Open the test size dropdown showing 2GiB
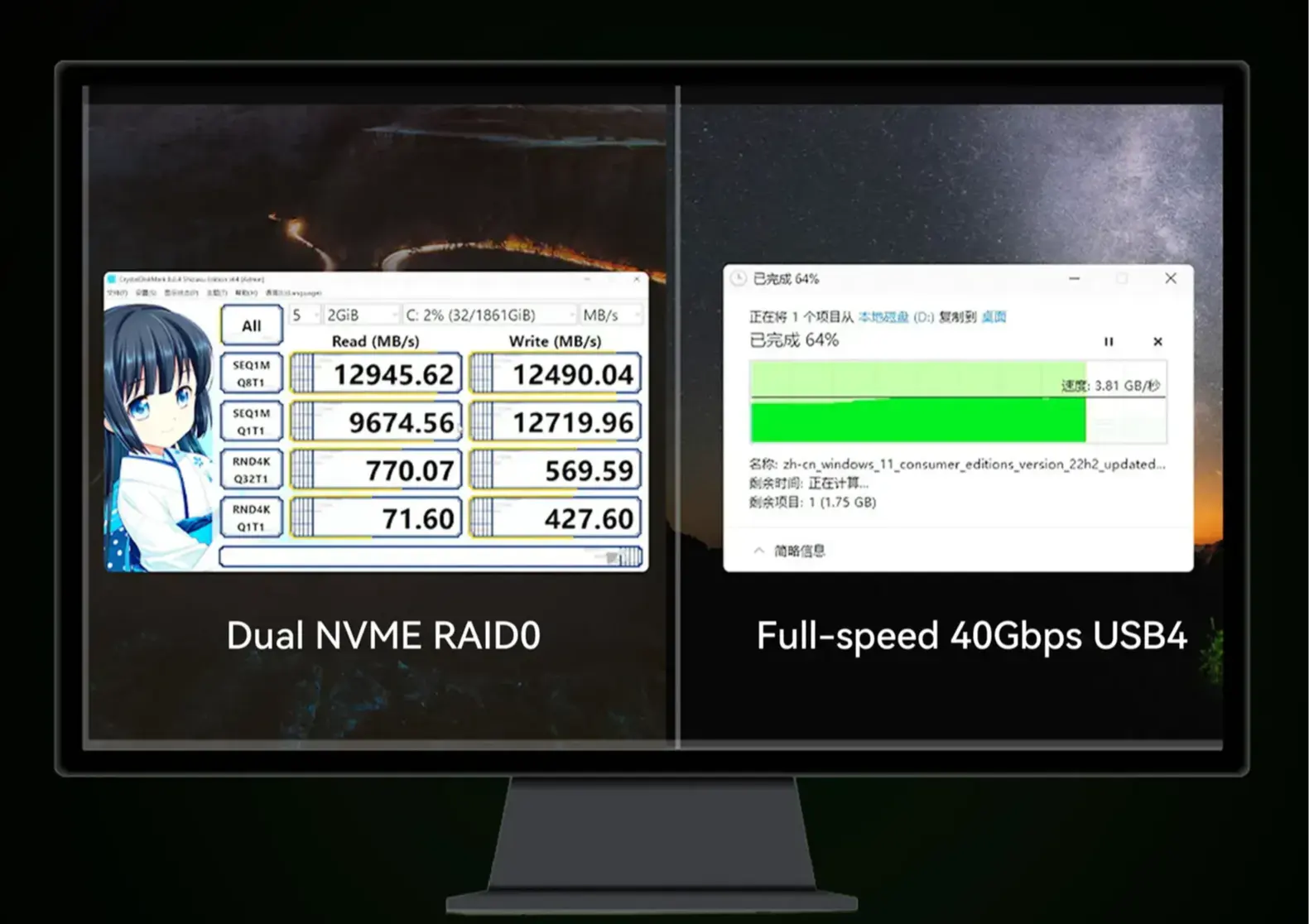 (x=361, y=315)
